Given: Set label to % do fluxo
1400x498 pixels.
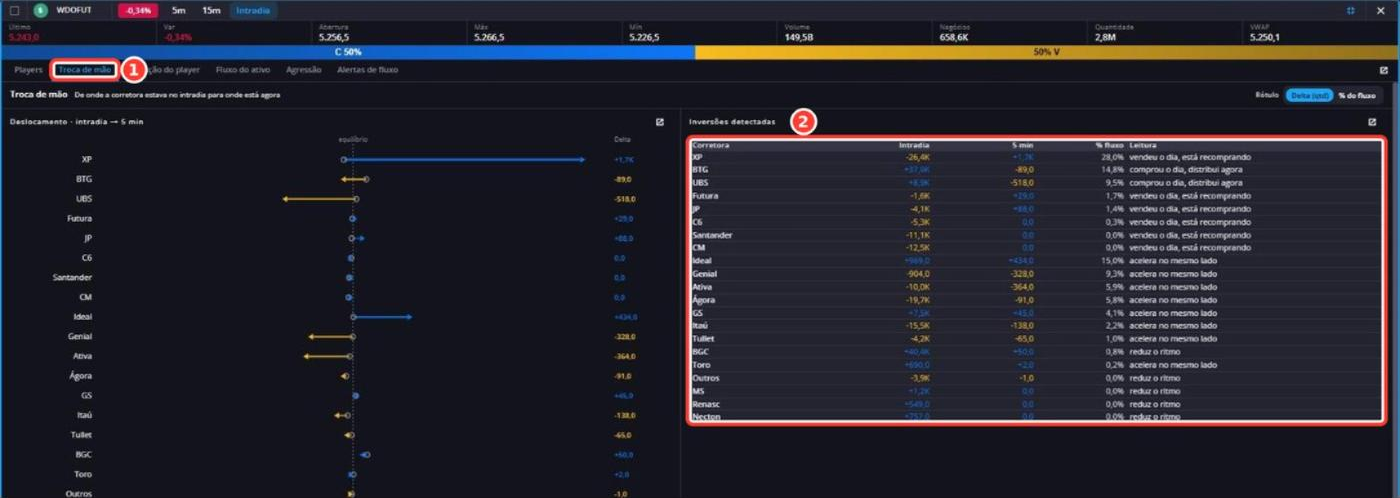Looking at the screenshot, I should pos(1357,95).
